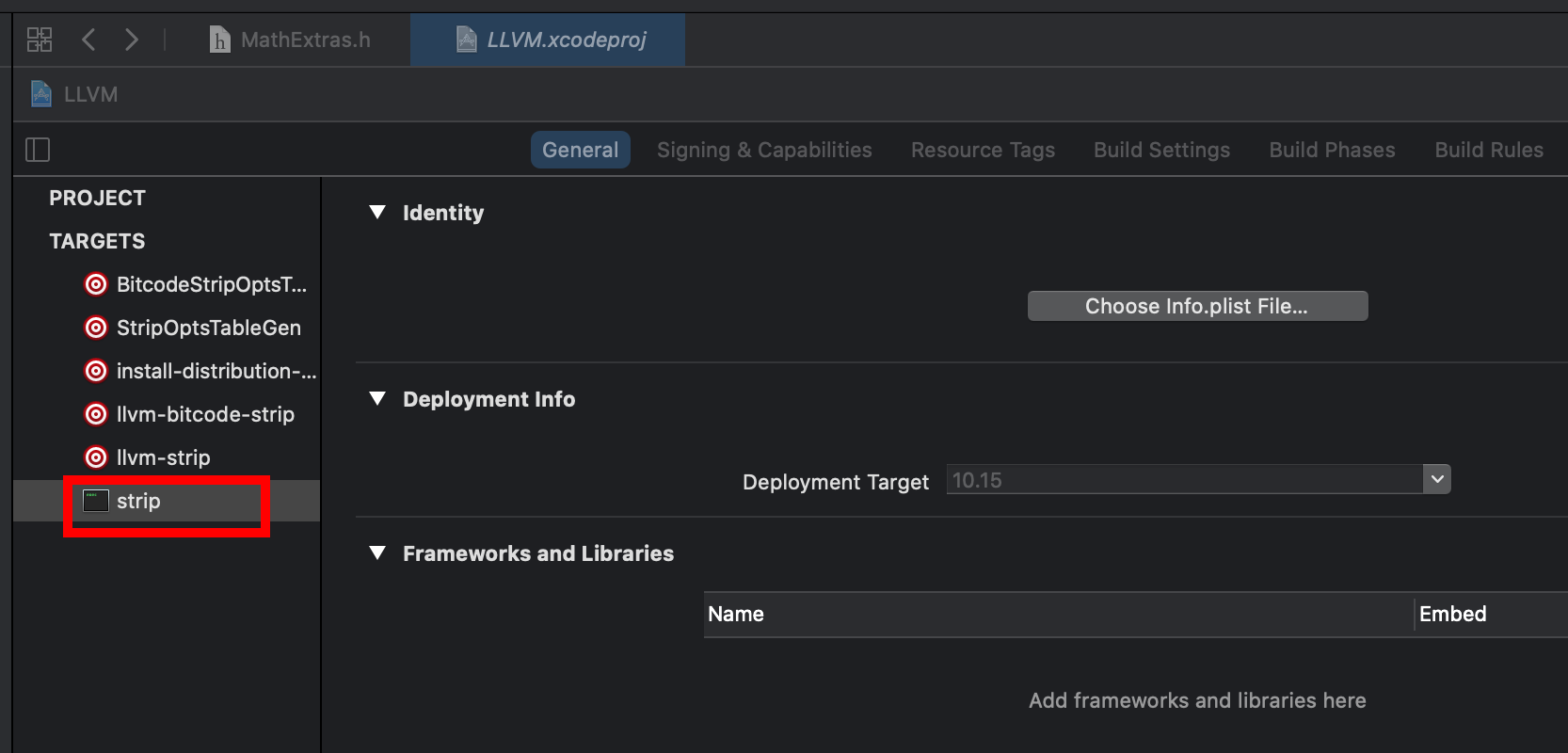Select the LLVM.xcodeproj tab
This screenshot has width=1568, height=753.
548,40
